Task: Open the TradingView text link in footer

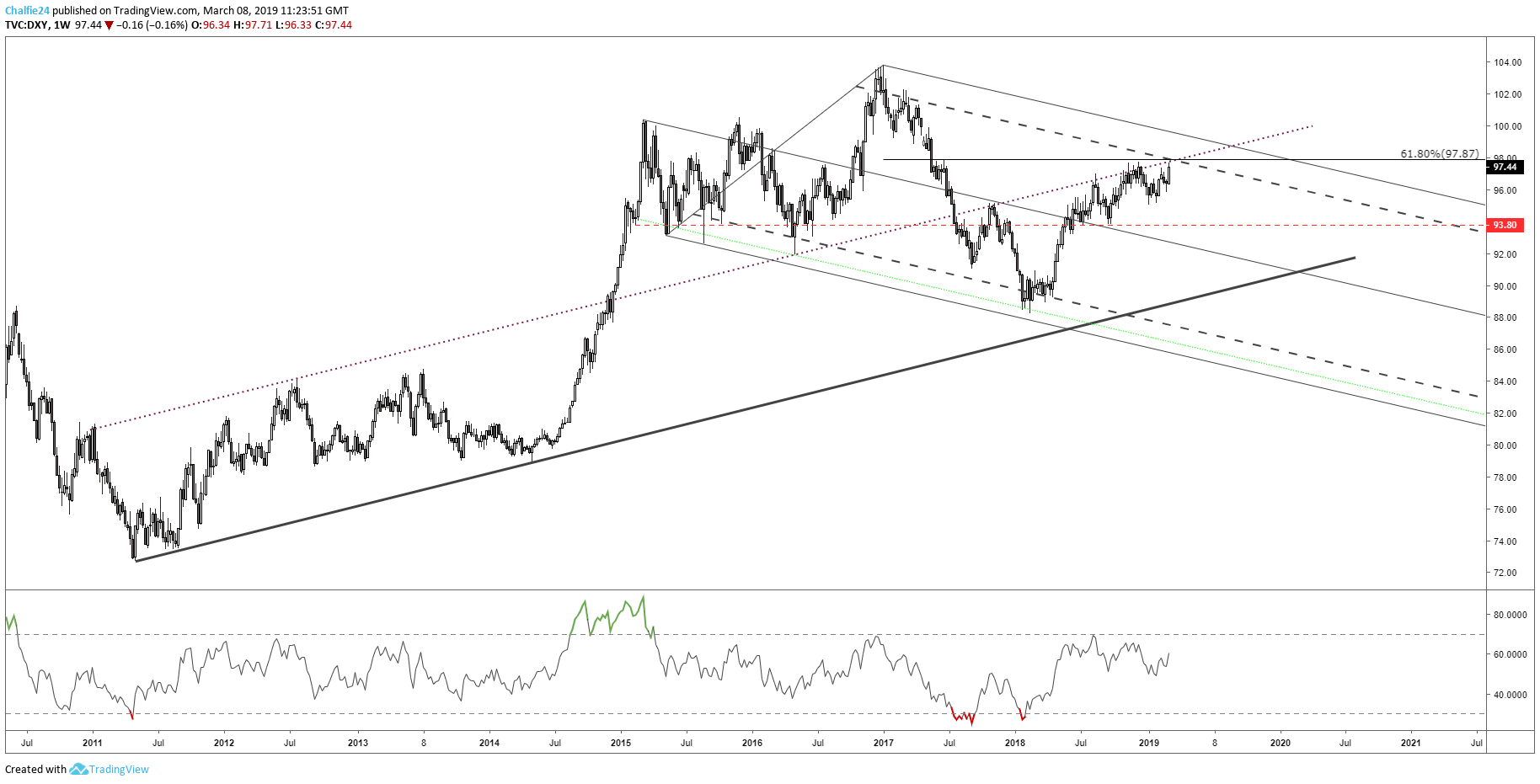Action: pos(119,769)
